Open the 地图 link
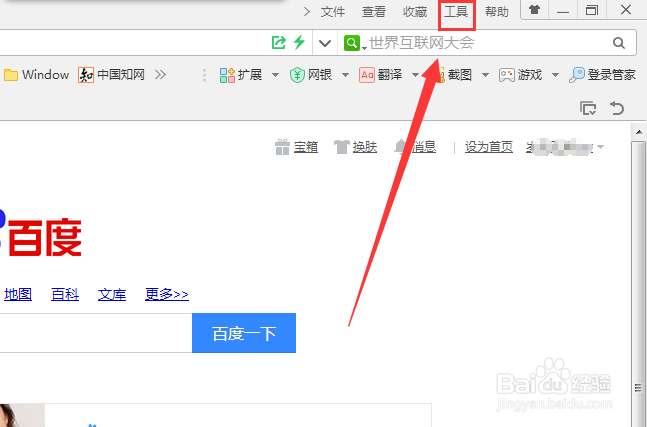The height and width of the screenshot is (427, 647). 18,294
